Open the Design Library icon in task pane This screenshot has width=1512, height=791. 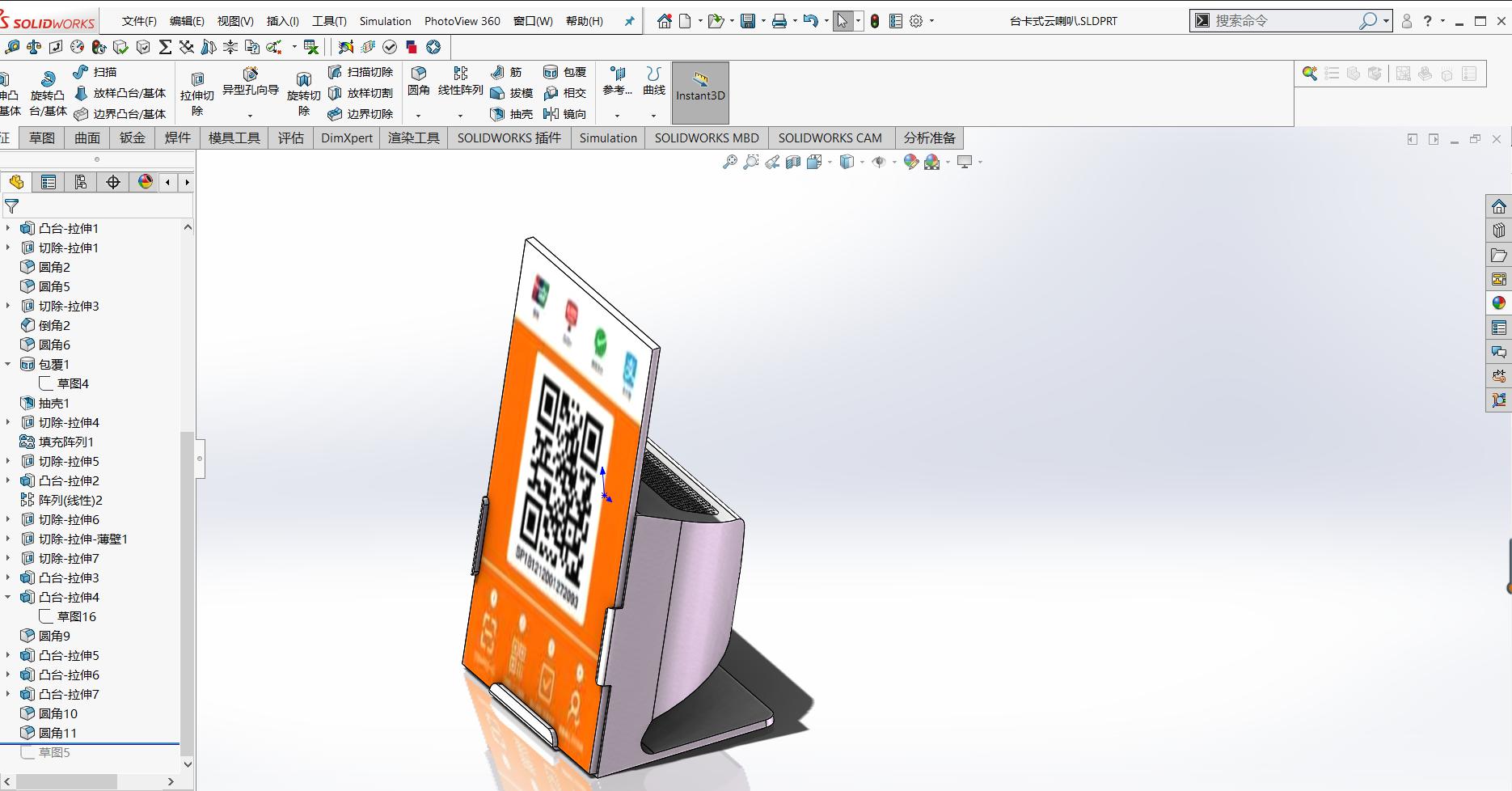[x=1499, y=231]
